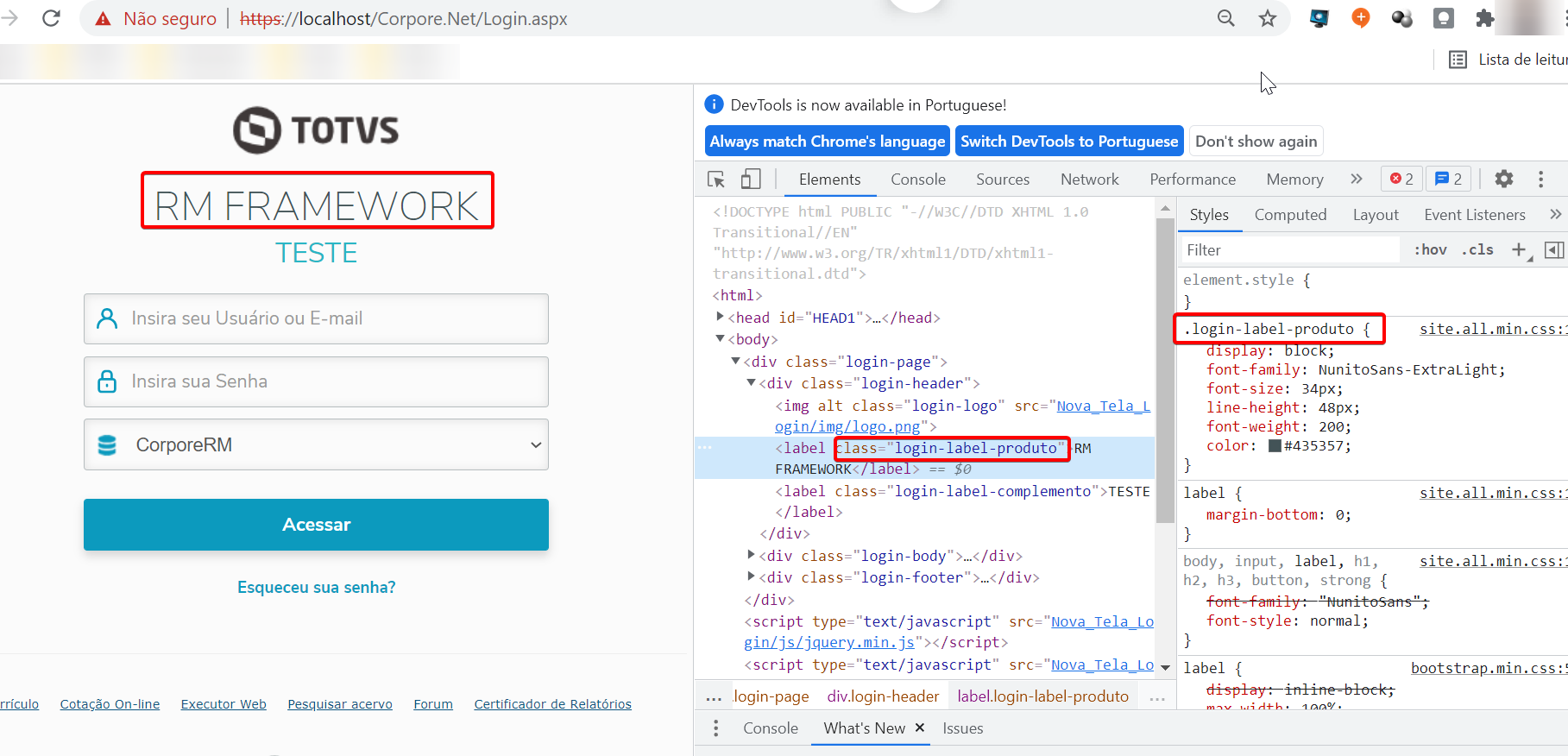Switch to the Elements tab
This screenshot has height=756, width=1568.
(x=829, y=179)
